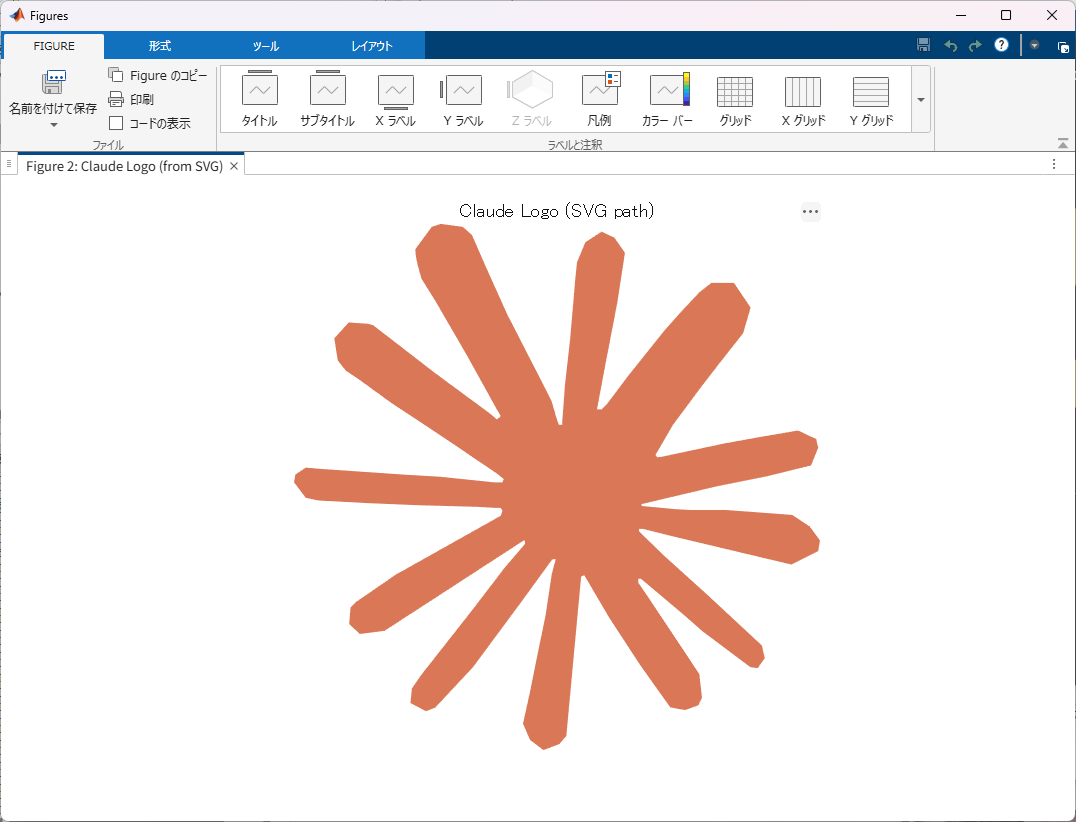Image resolution: width=1076 pixels, height=822 pixels.
Task: Insert an X label with X ラベル
Action: (x=395, y=99)
